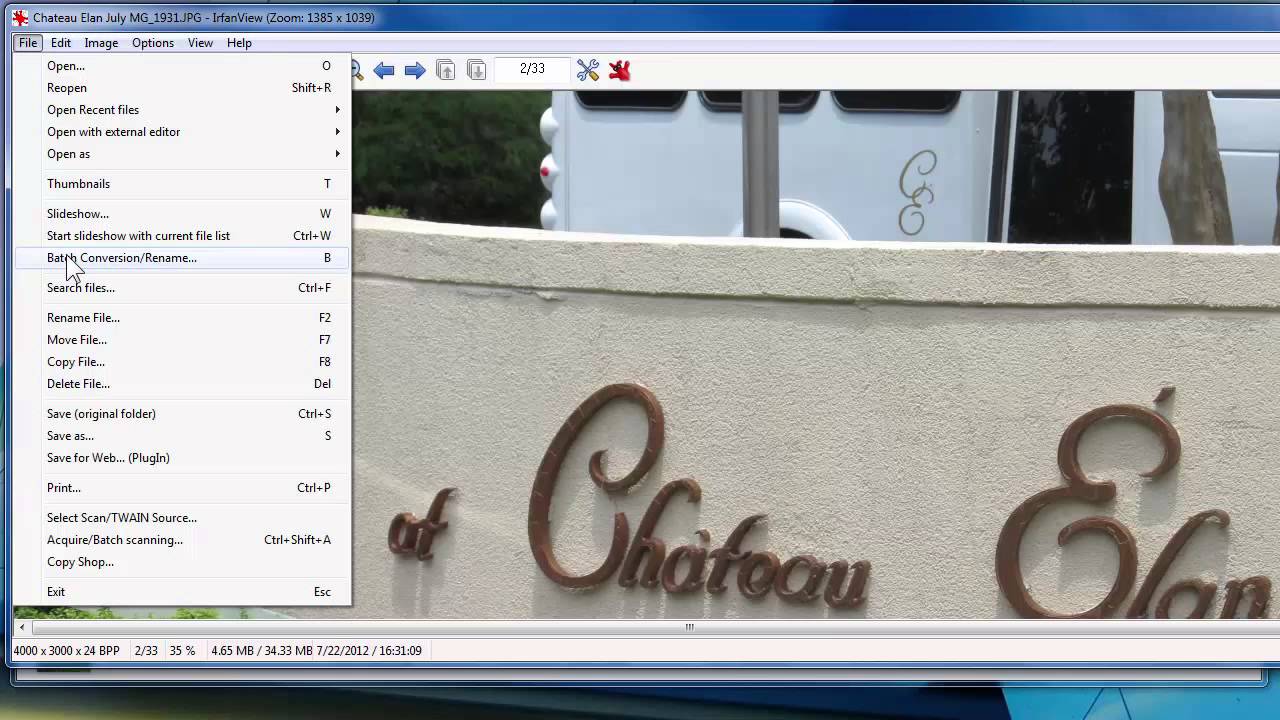Choose Copy Shop... menu entry
This screenshot has height=720, width=1280.
point(182,562)
